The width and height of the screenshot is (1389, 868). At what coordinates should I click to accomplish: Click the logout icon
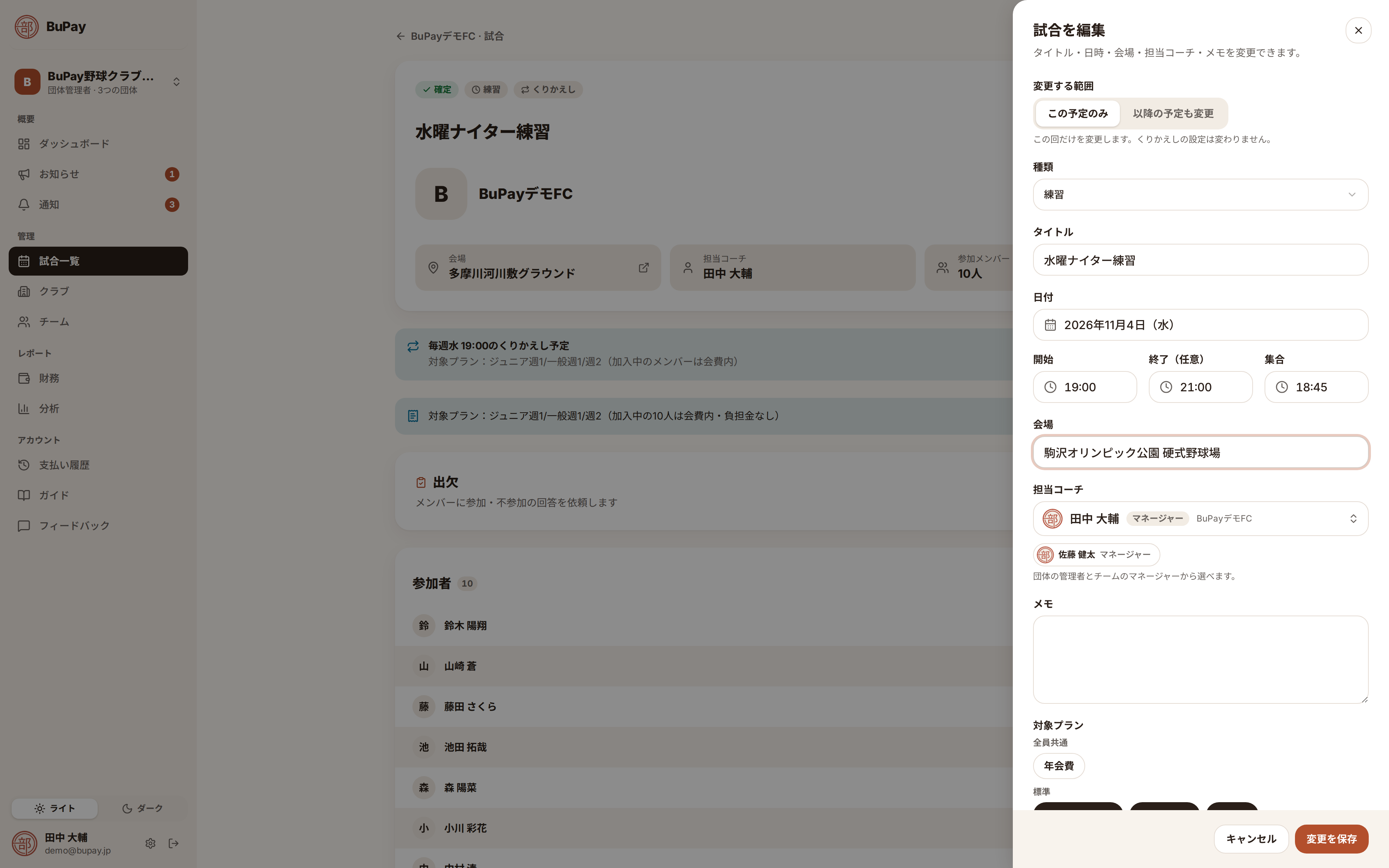click(174, 843)
